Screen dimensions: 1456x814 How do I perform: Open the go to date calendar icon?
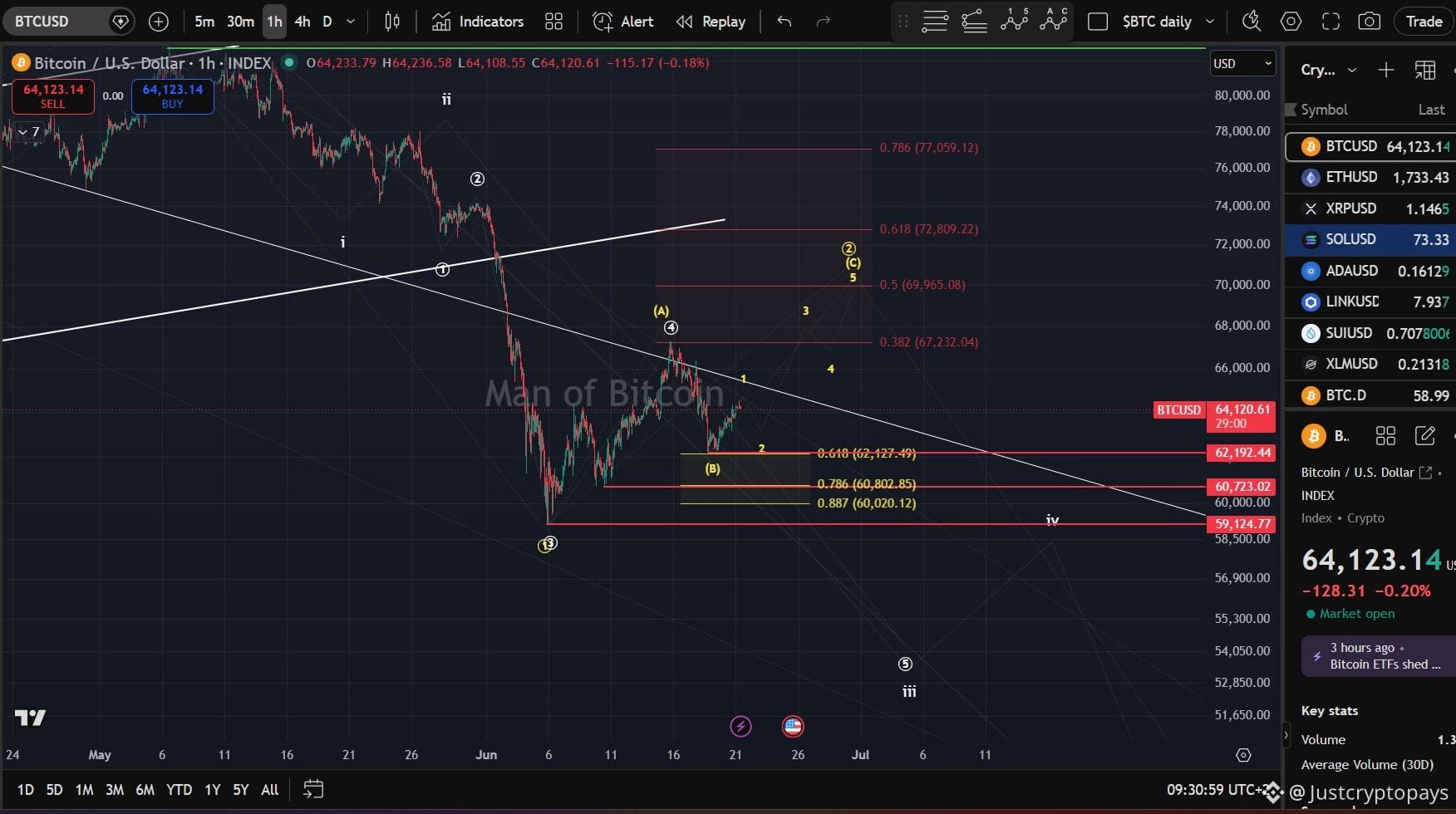[x=312, y=790]
